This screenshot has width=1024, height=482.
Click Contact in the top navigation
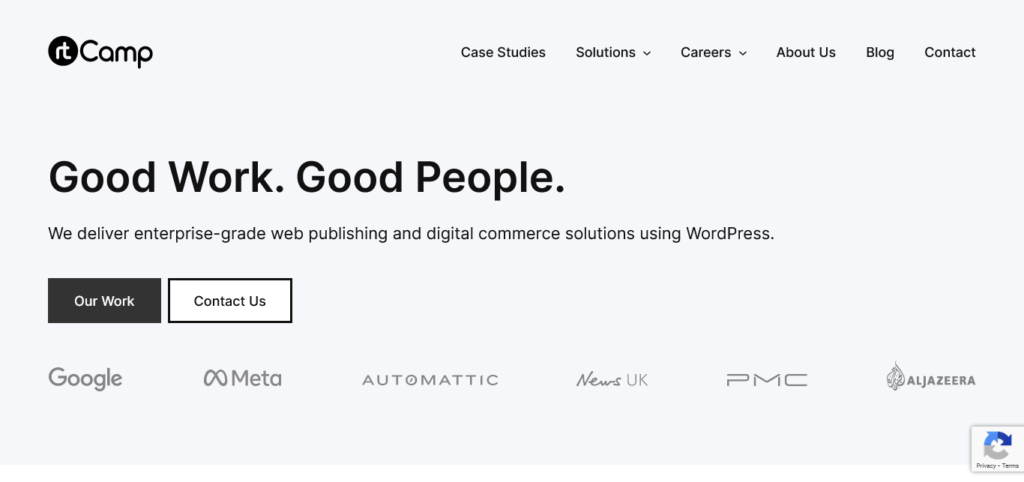[x=949, y=52]
